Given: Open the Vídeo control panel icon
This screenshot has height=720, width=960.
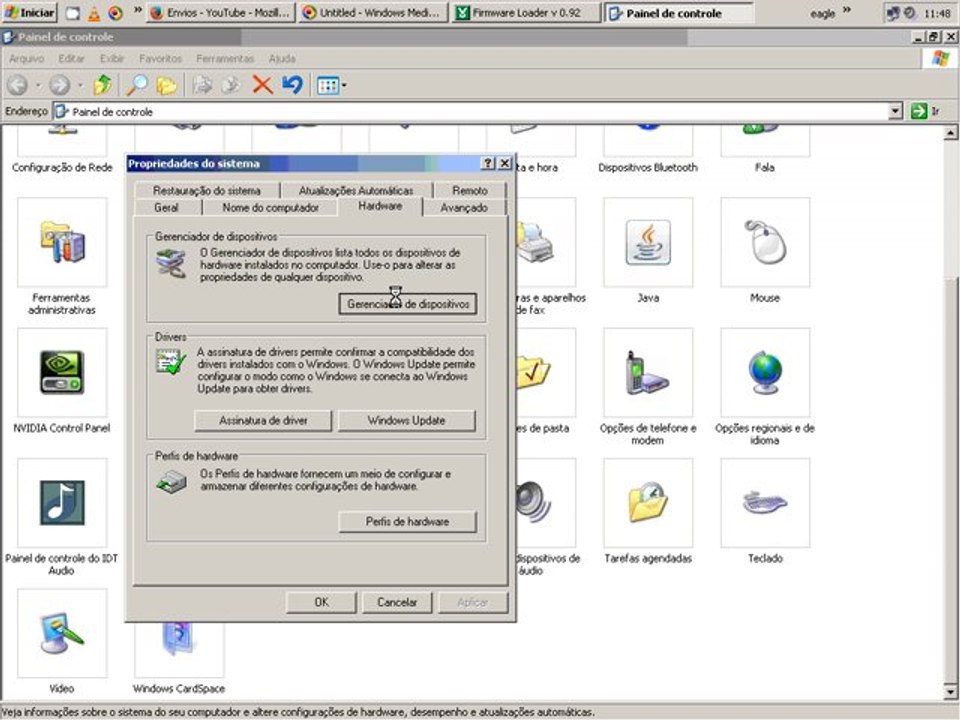Looking at the screenshot, I should [x=62, y=633].
